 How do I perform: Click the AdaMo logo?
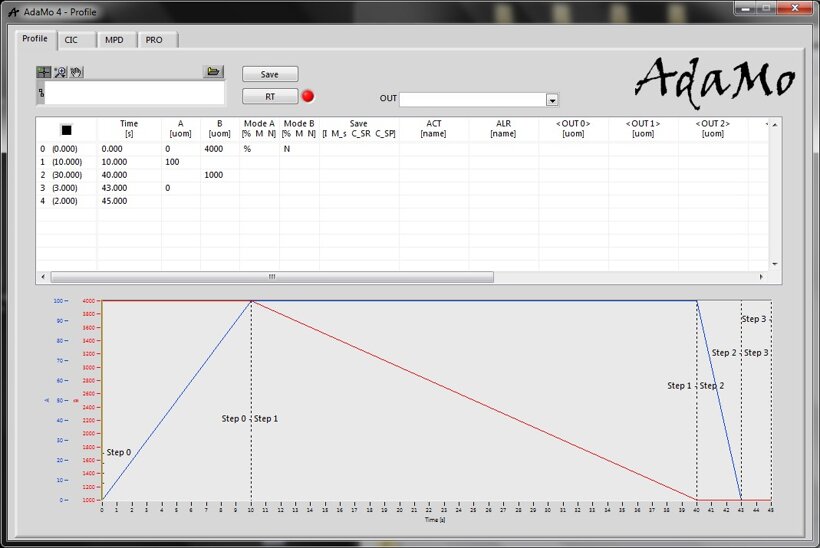716,78
